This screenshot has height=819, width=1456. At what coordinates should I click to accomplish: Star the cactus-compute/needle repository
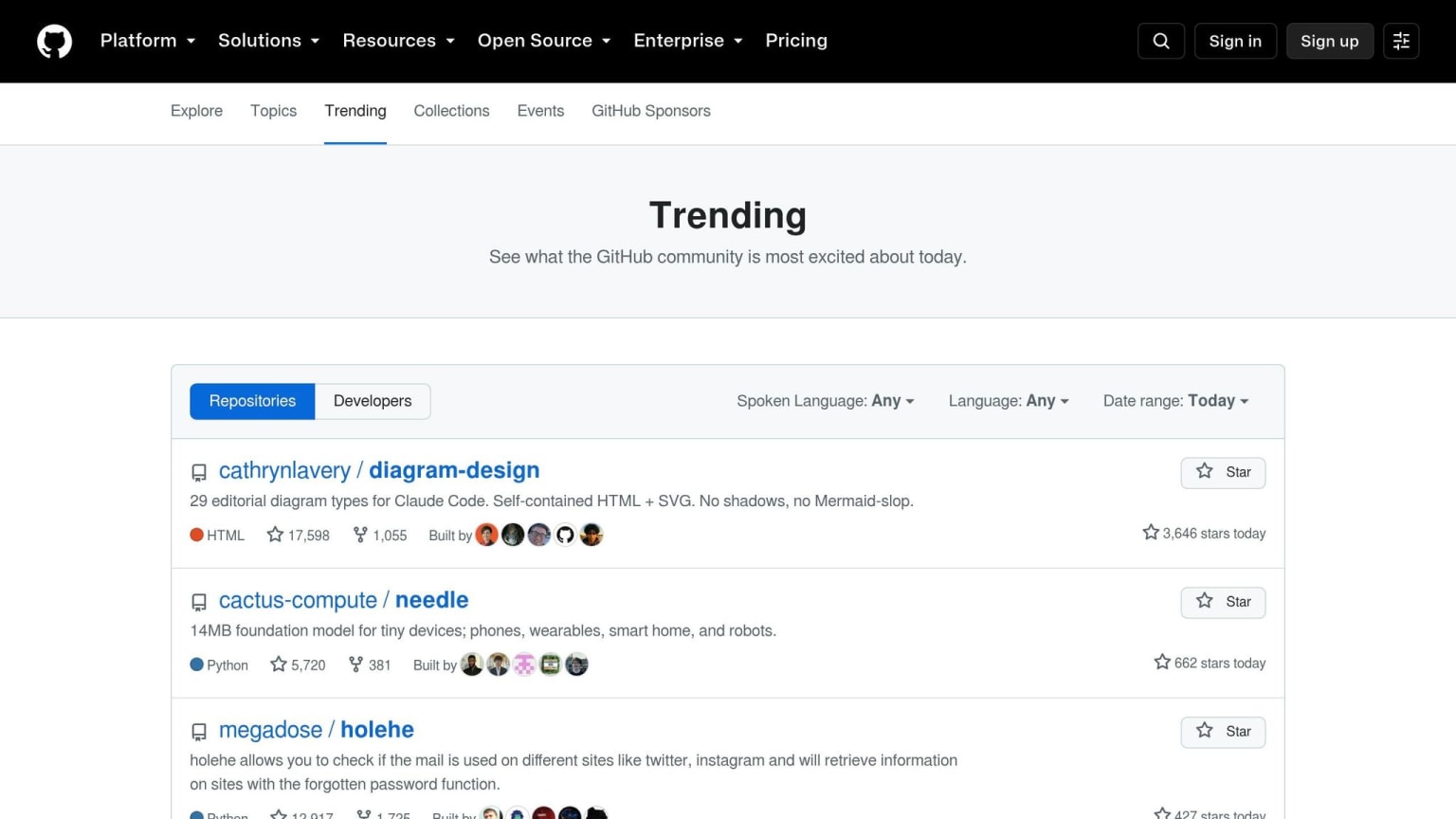click(1223, 602)
